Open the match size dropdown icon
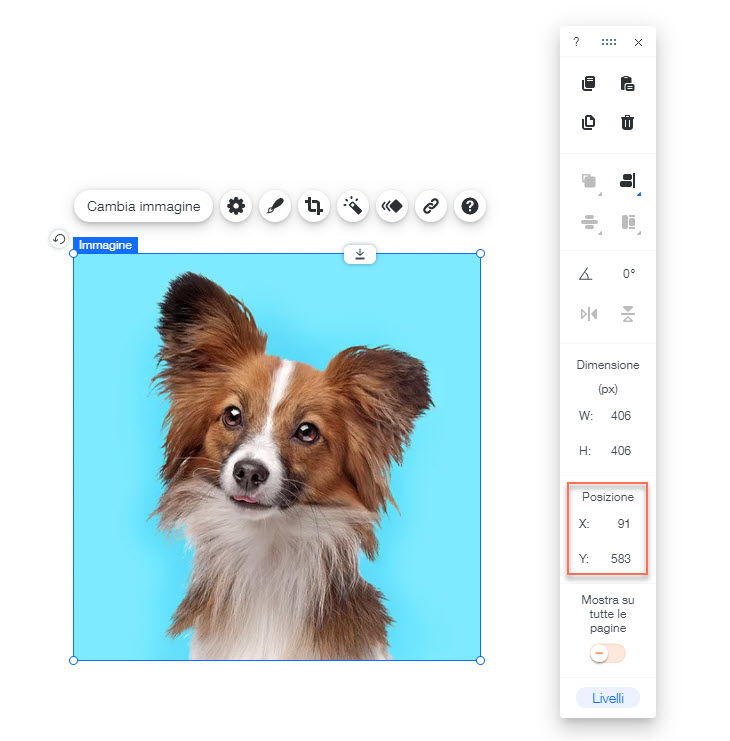 (628, 222)
